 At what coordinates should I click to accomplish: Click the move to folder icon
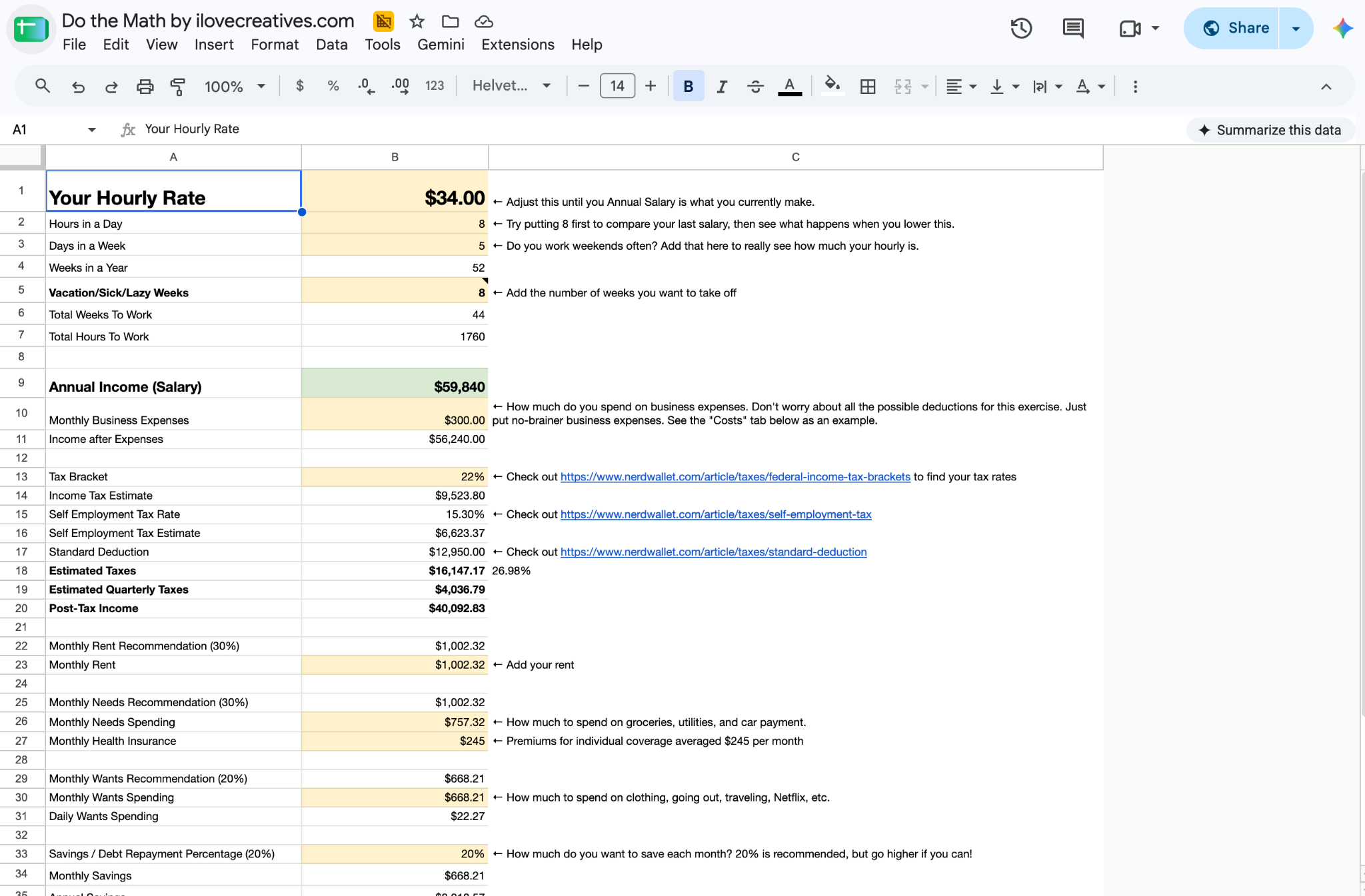pyautogui.click(x=451, y=21)
